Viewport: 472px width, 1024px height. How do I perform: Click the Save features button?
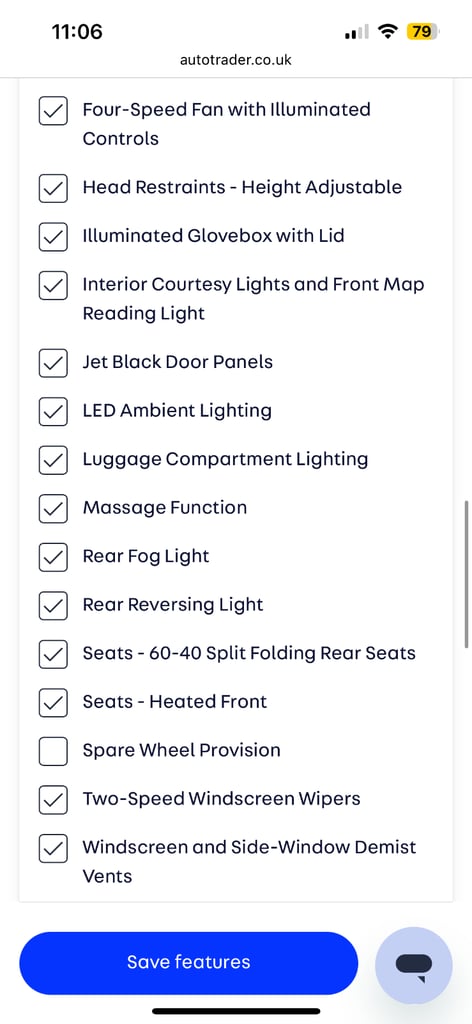pyautogui.click(x=189, y=963)
